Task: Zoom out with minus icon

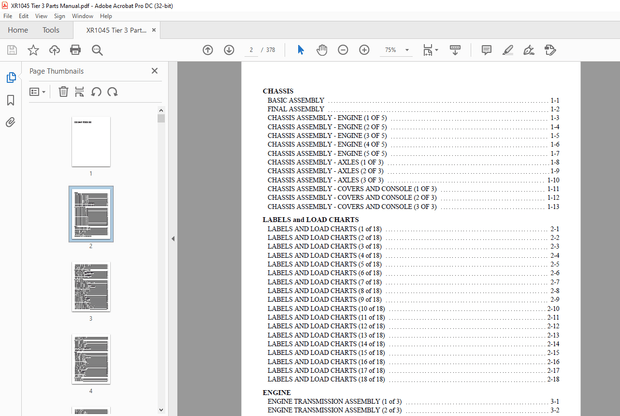Action: tap(343, 50)
